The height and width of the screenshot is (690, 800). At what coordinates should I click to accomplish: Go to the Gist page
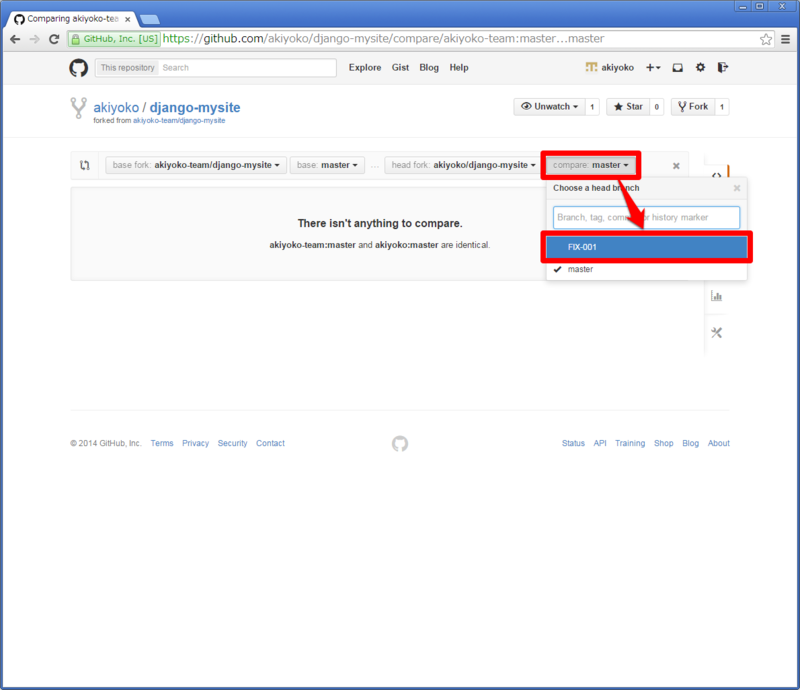[x=401, y=67]
